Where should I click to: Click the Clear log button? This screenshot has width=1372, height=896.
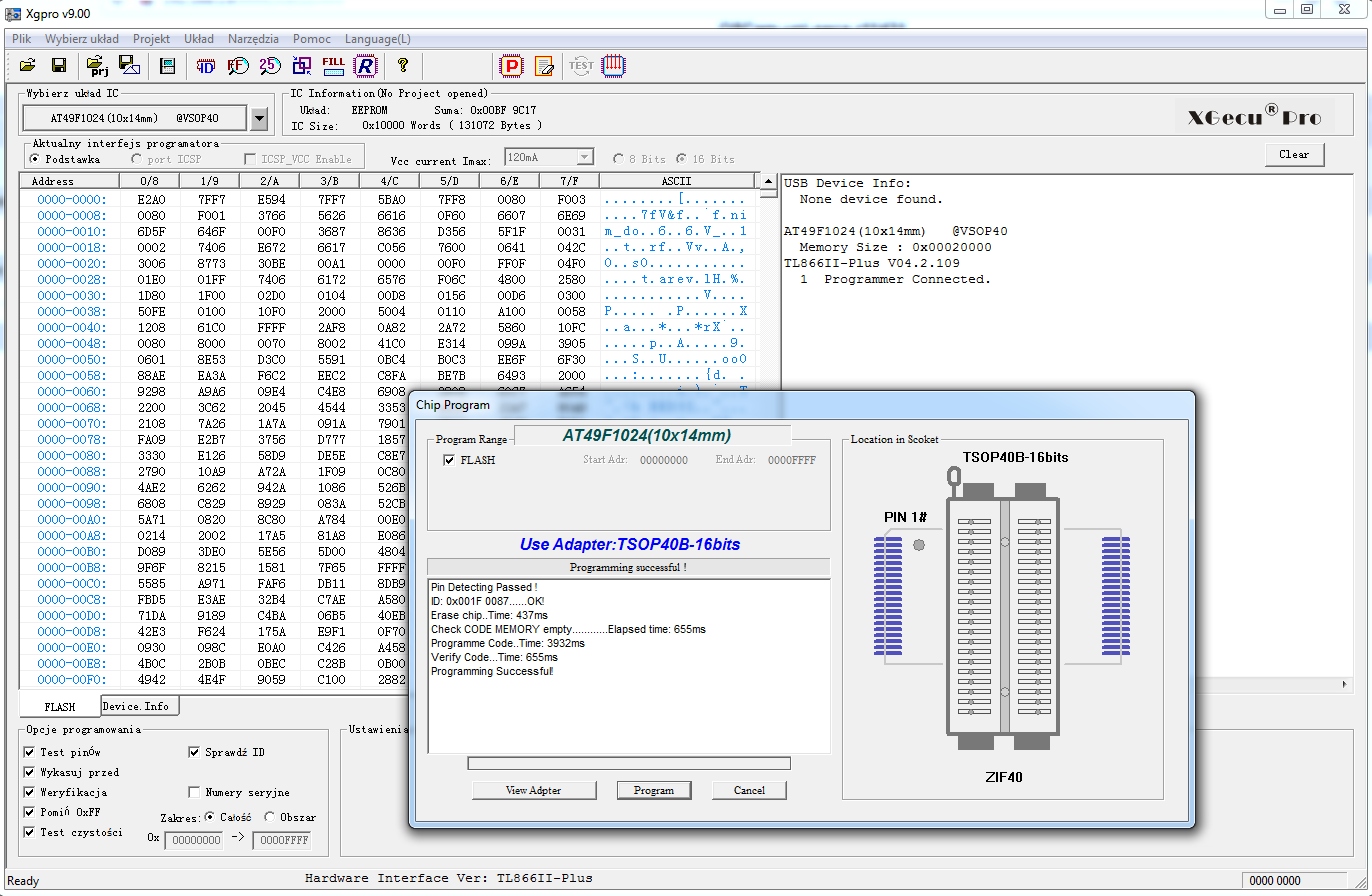(1294, 155)
